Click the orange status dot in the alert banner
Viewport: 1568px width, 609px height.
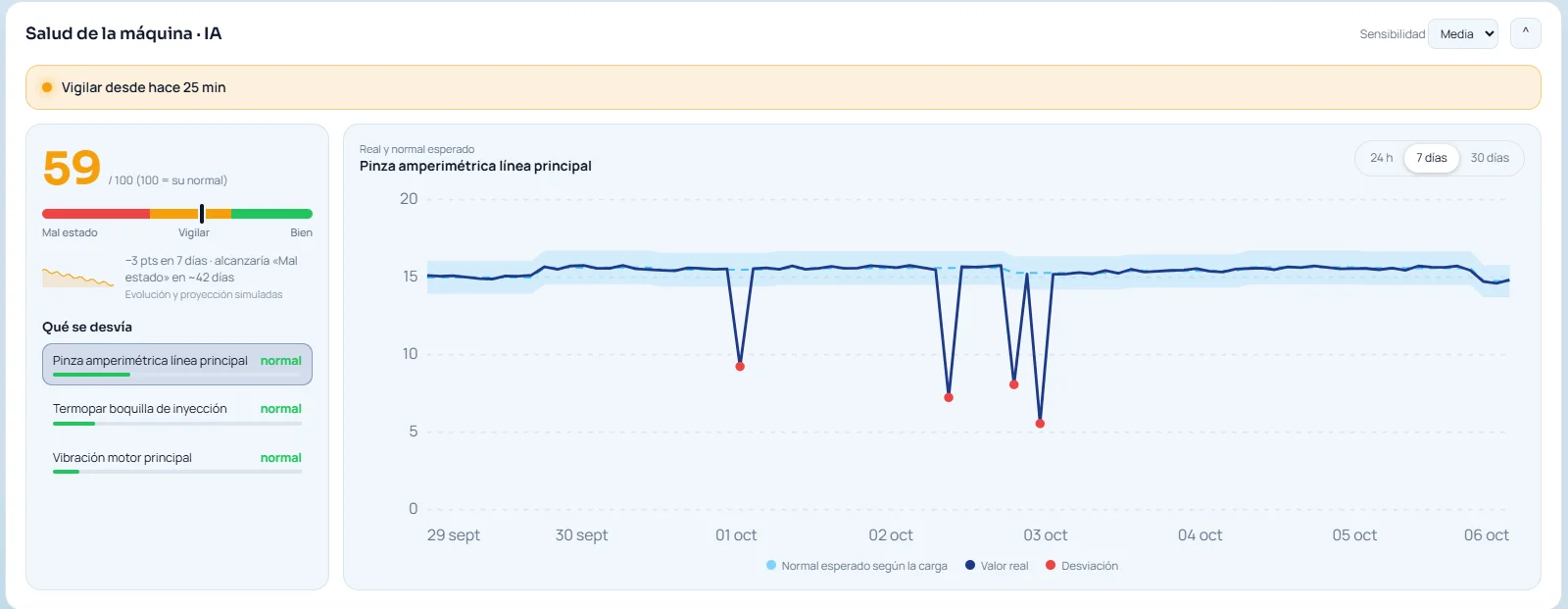pos(47,87)
